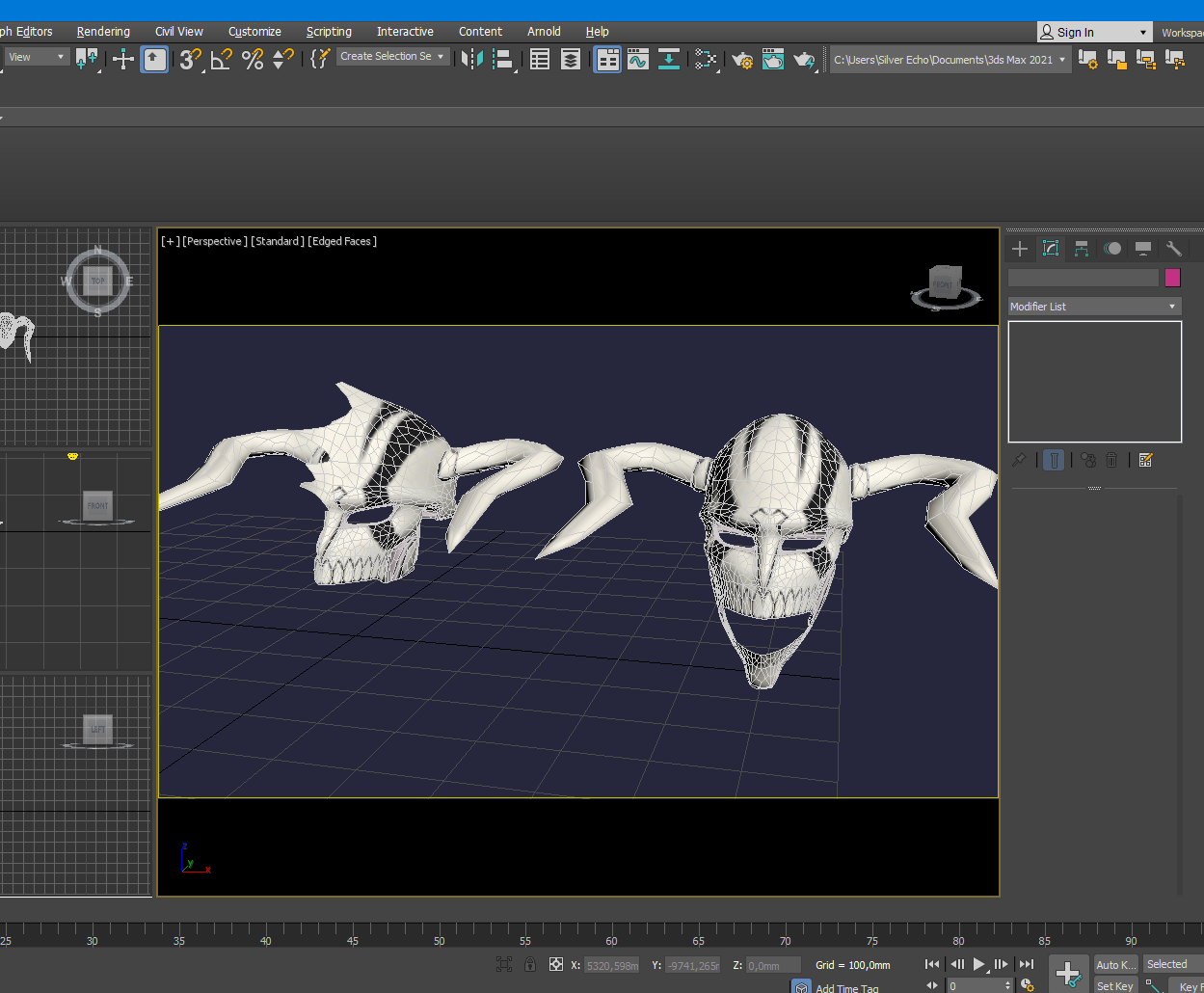Toggle Show End Result button
Screen dimensions: 1204x993
(1054, 460)
